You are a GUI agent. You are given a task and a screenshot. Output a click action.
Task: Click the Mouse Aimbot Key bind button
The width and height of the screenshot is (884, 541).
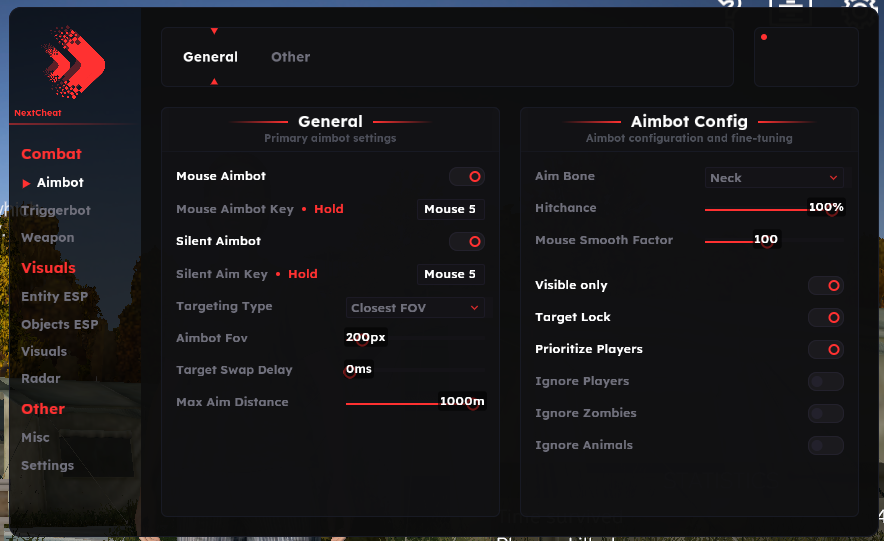[450, 209]
